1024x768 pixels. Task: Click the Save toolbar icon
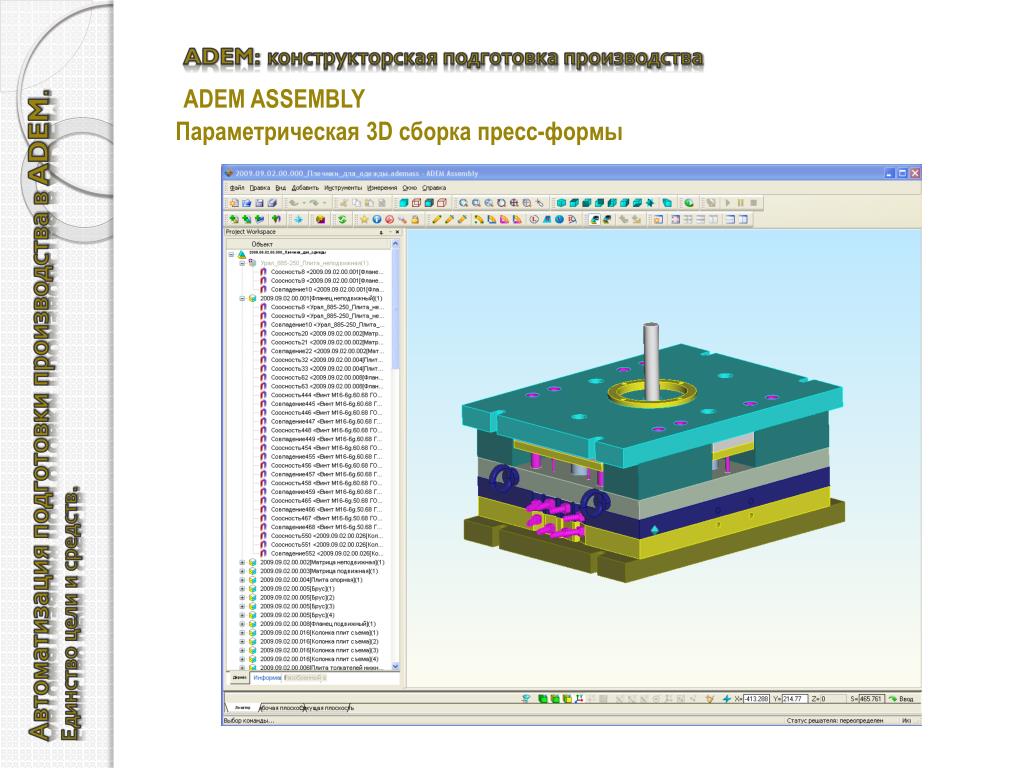pyautogui.click(x=259, y=203)
